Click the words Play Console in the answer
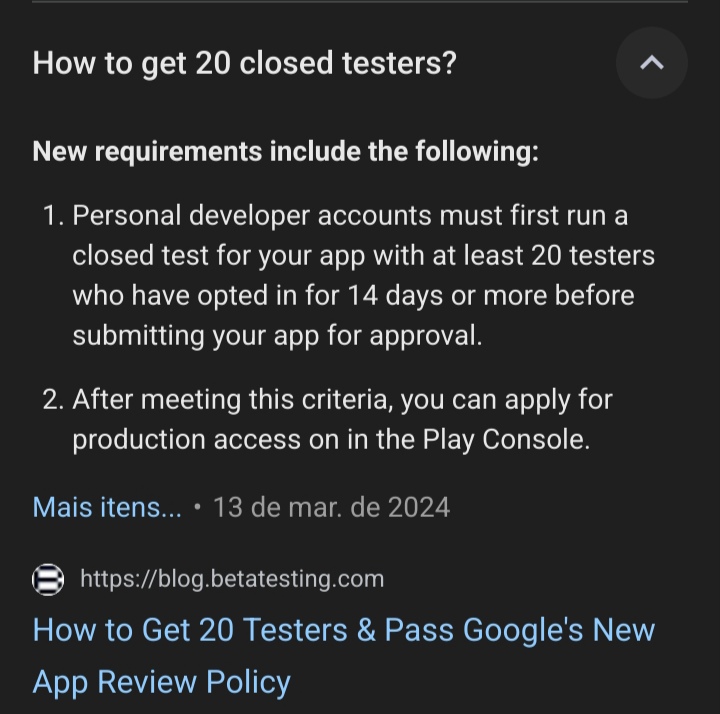This screenshot has height=714, width=720. [x=506, y=440]
